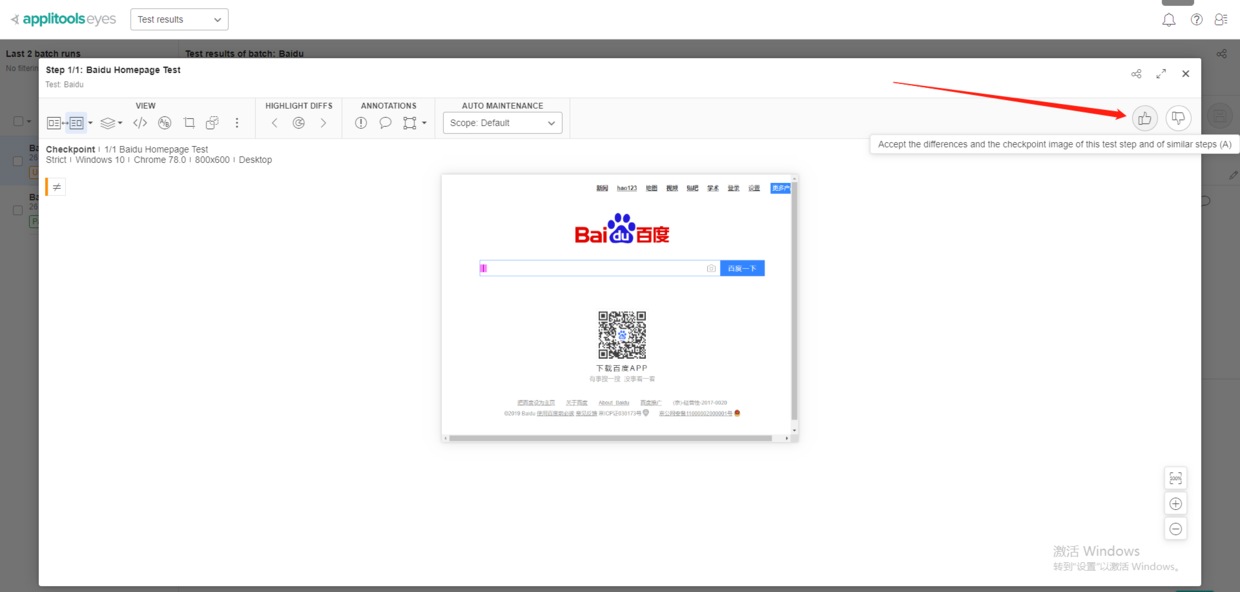Select the annotation region tool

tap(410, 123)
